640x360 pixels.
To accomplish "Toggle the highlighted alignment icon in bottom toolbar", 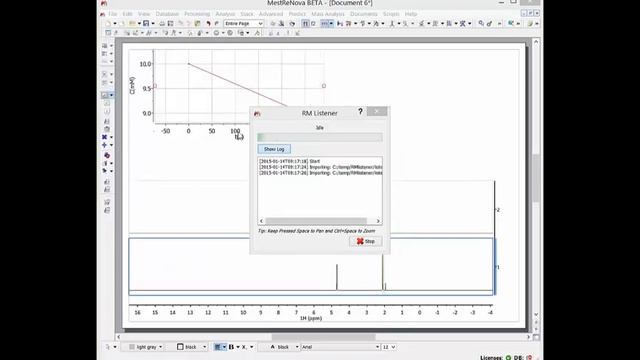I will (x=218, y=347).
